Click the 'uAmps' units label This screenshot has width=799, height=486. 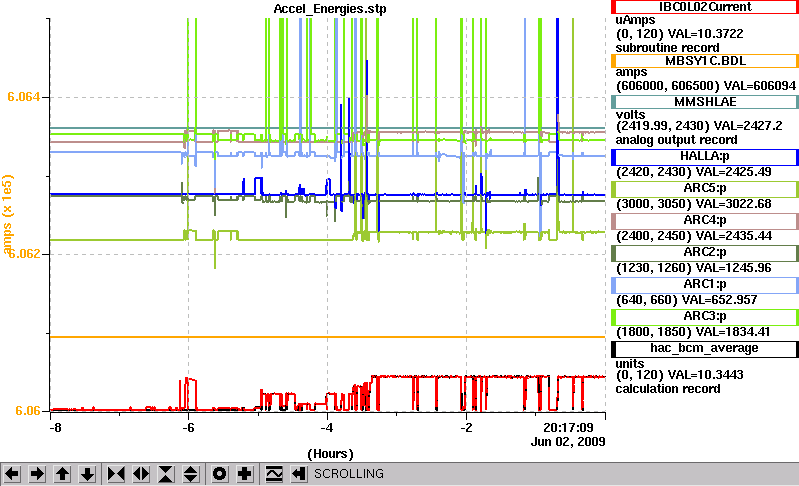[635, 20]
